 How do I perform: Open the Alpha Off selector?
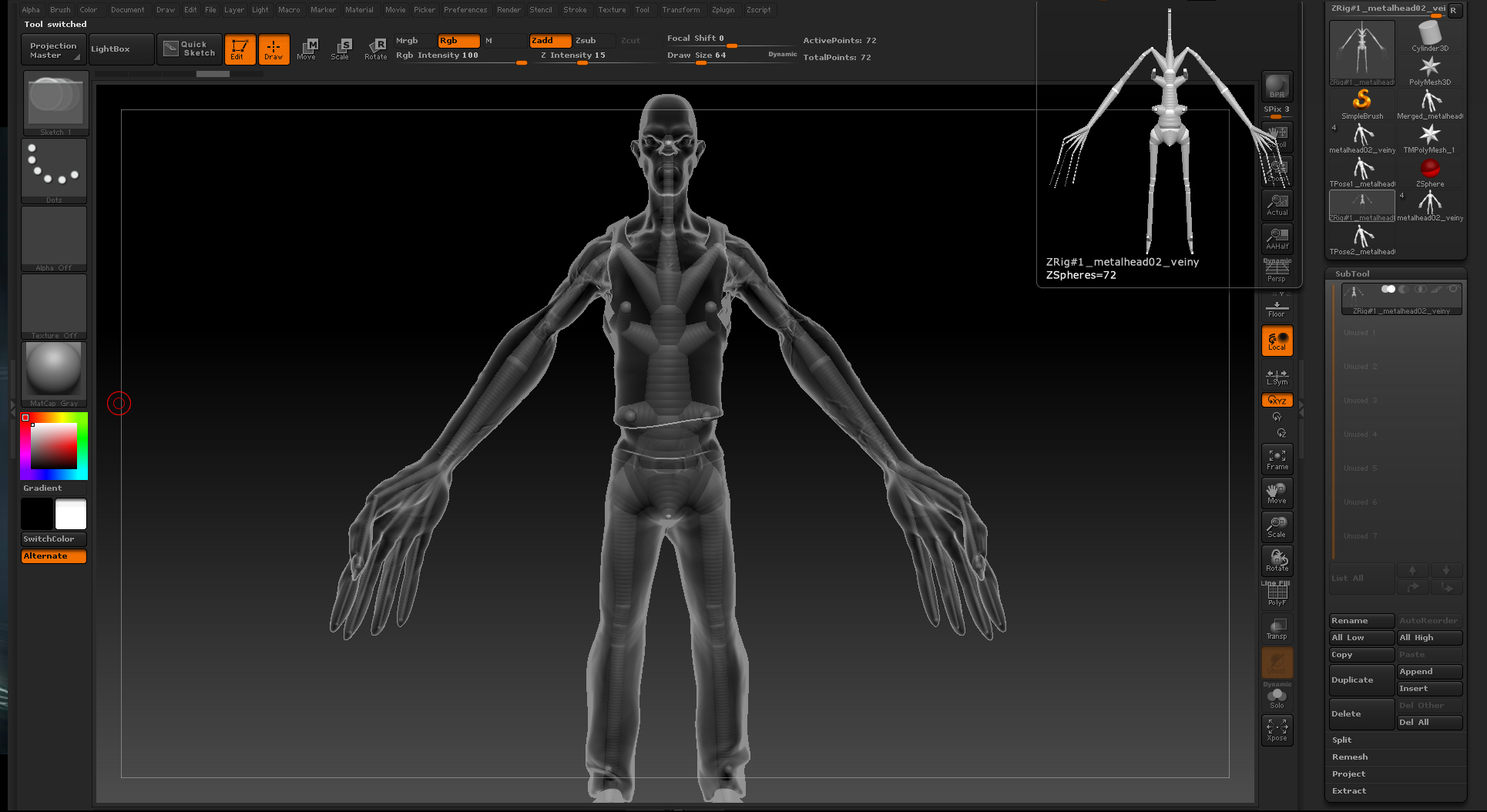(54, 239)
